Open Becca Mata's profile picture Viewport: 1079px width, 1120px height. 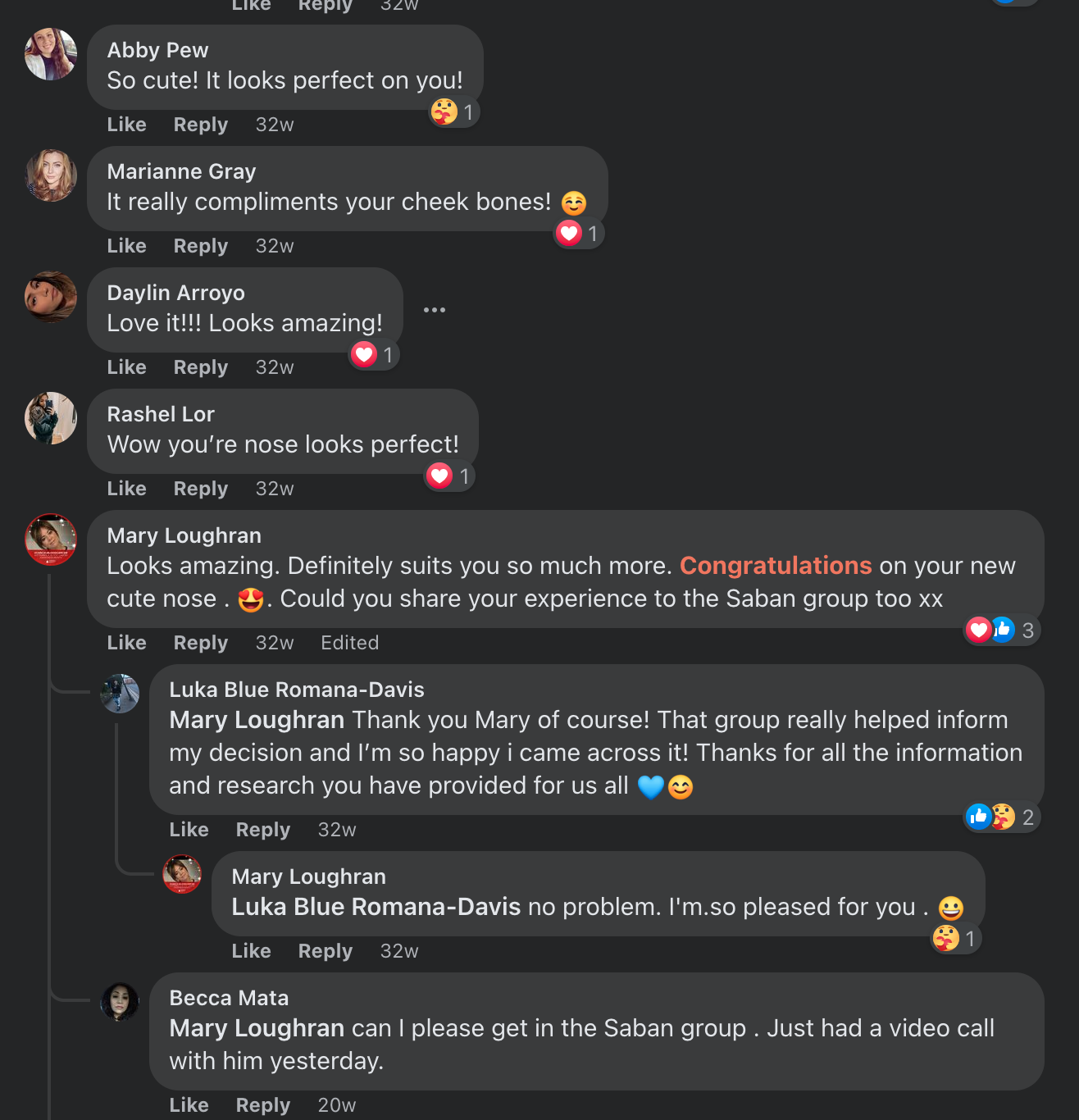[x=120, y=1002]
